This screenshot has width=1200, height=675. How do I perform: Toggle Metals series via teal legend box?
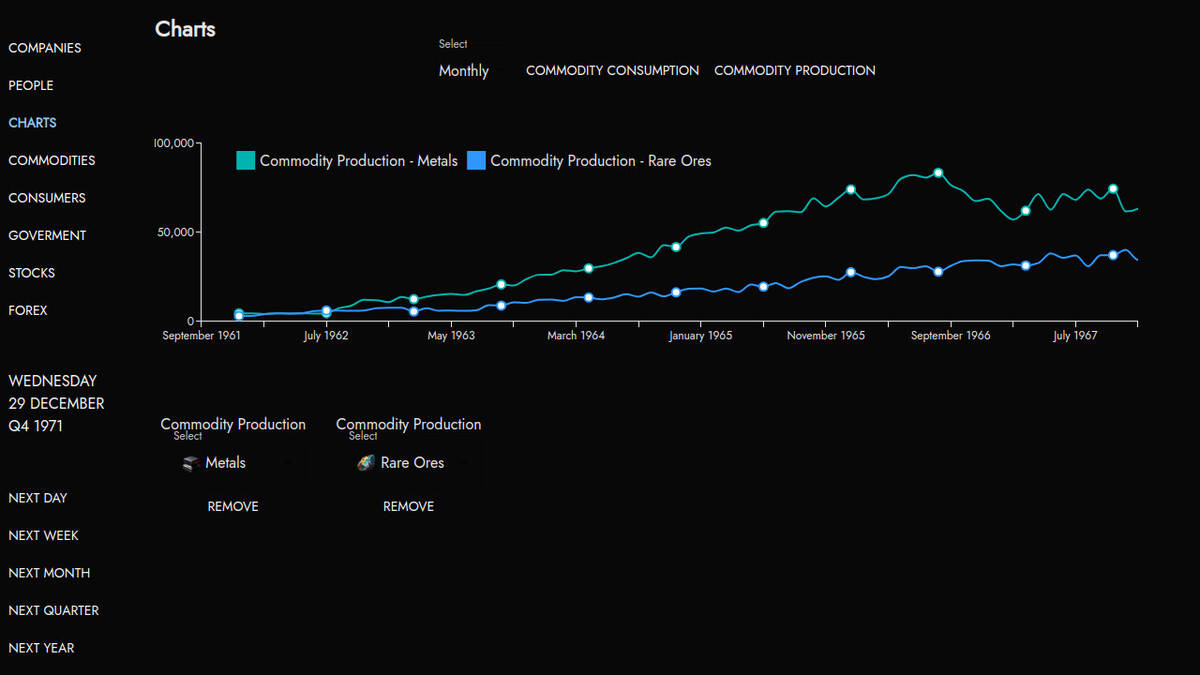click(x=246, y=161)
